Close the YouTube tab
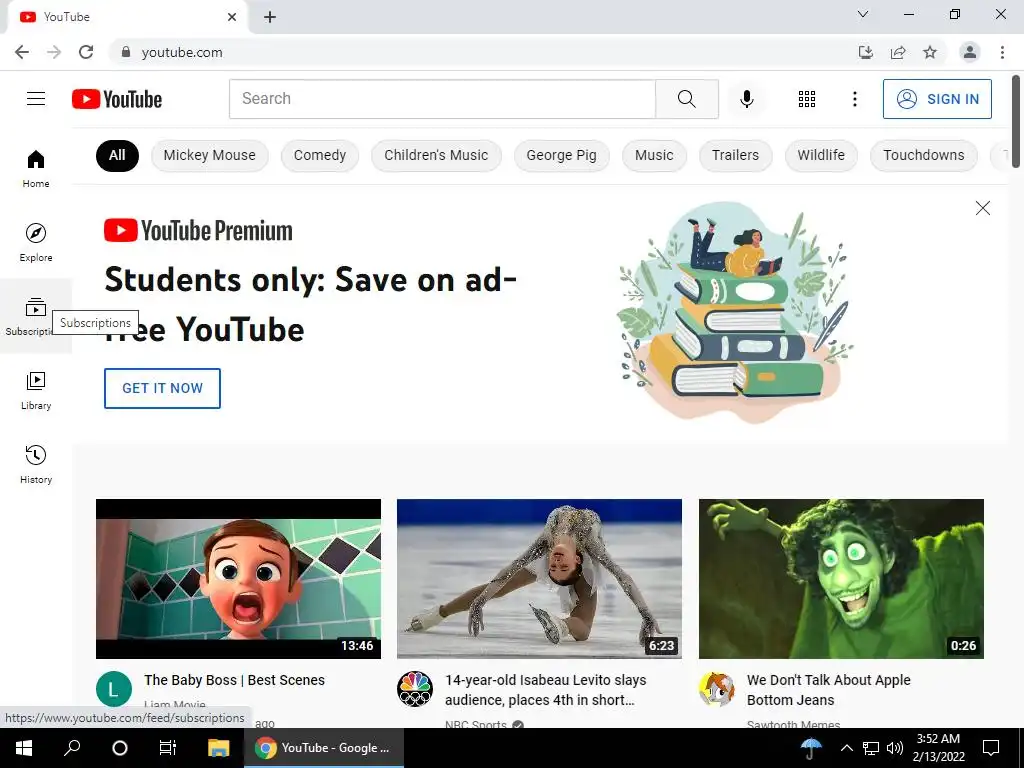Screen dimensions: 1024x768 pos(232,17)
